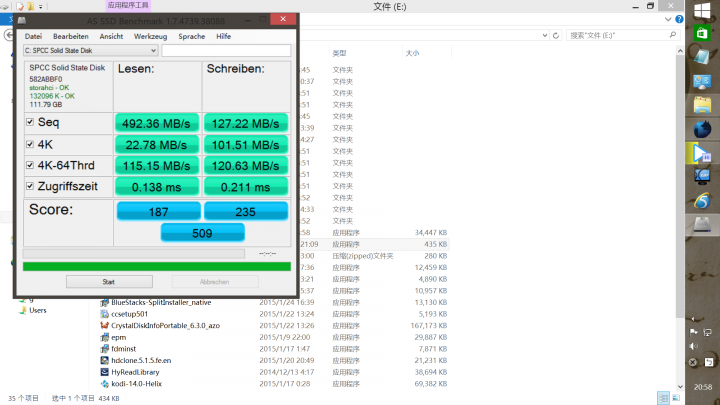Open the Bearbeiten menu

(71, 36)
